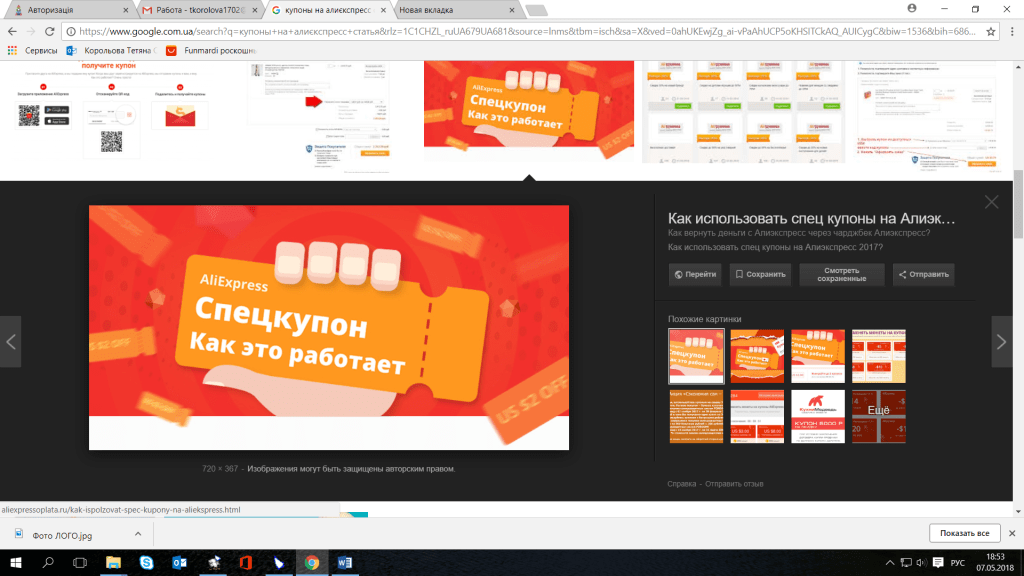The height and width of the screenshot is (576, 1024).
Task: Open the Сервисы apps shortcut
Action: [33, 50]
